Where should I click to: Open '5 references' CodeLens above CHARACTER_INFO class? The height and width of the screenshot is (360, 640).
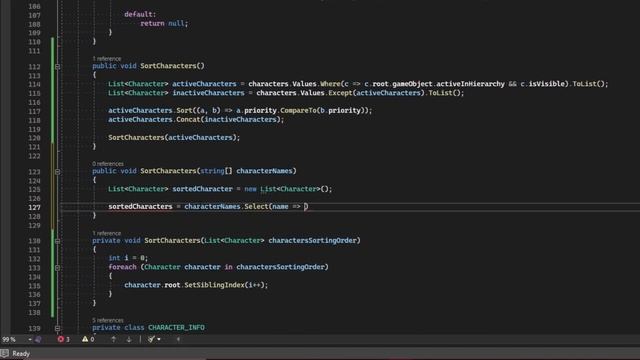click(108, 320)
